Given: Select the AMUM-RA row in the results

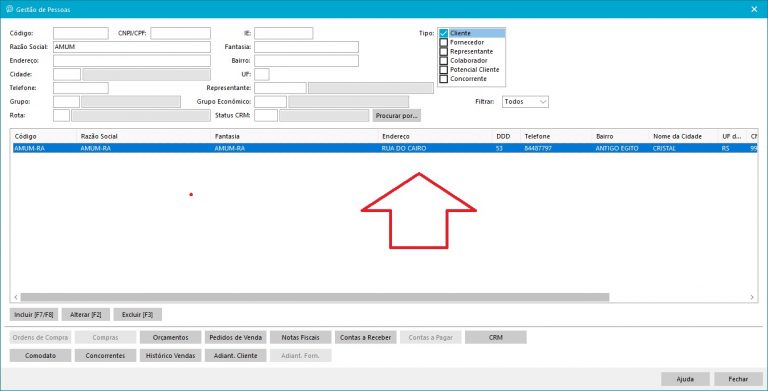Looking at the screenshot, I should (x=384, y=148).
